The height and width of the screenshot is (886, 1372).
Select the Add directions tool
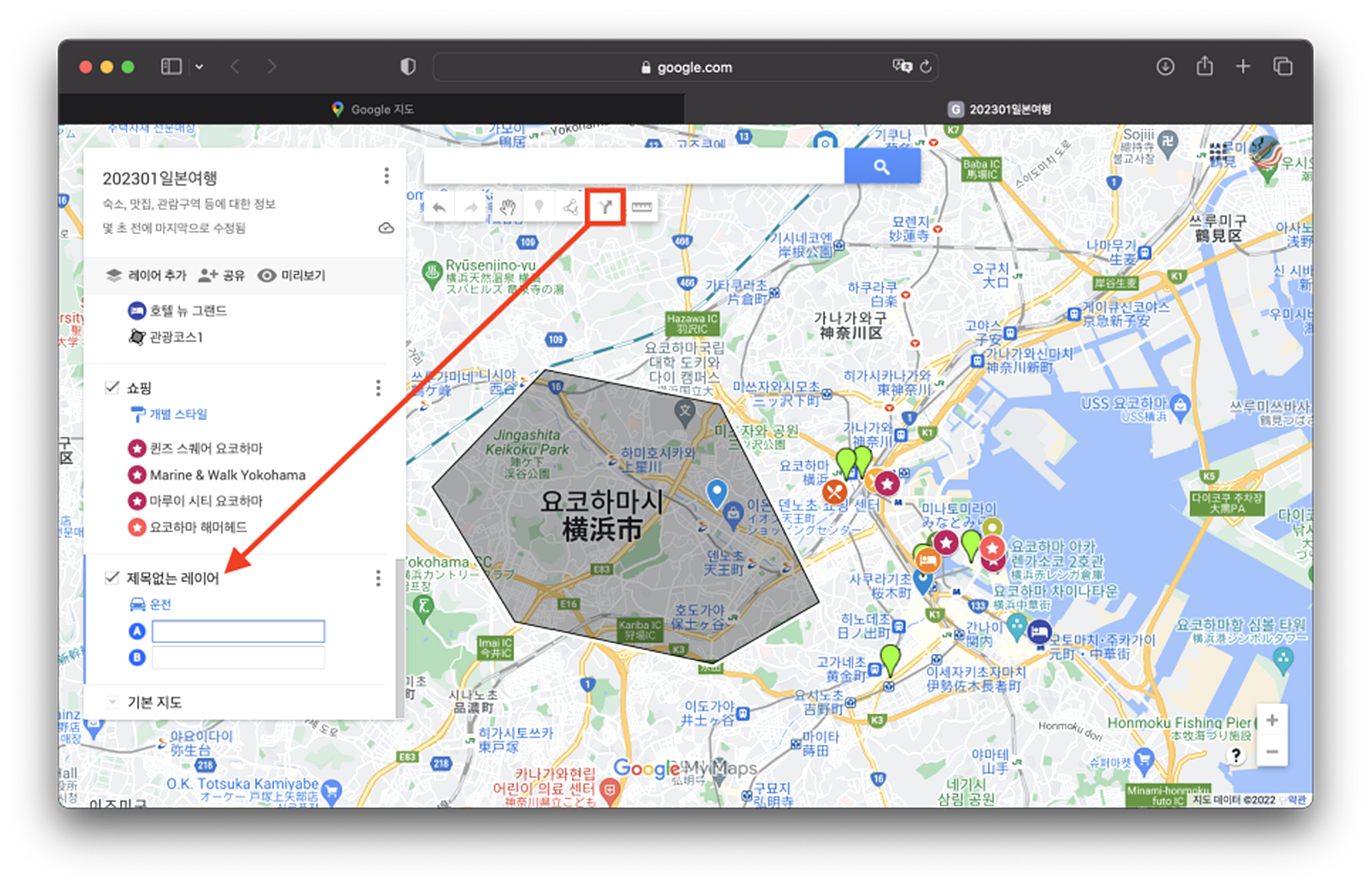click(605, 208)
